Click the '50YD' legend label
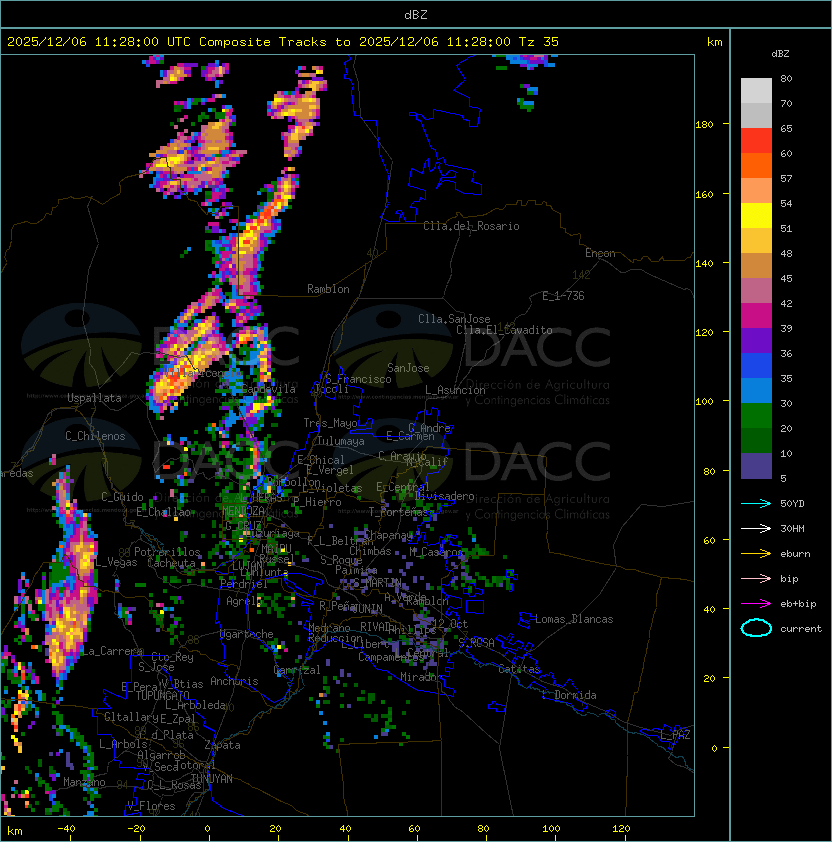This screenshot has height=842, width=832. coord(792,503)
